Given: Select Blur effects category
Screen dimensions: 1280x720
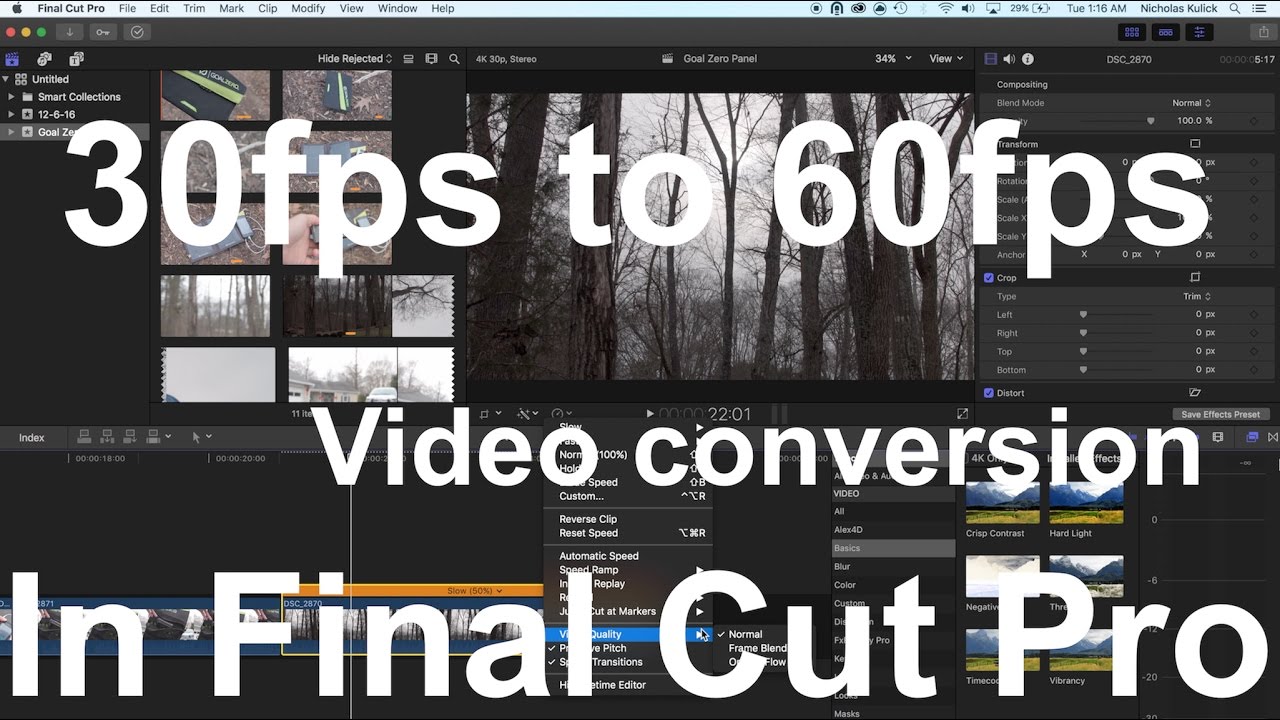Looking at the screenshot, I should [893, 566].
